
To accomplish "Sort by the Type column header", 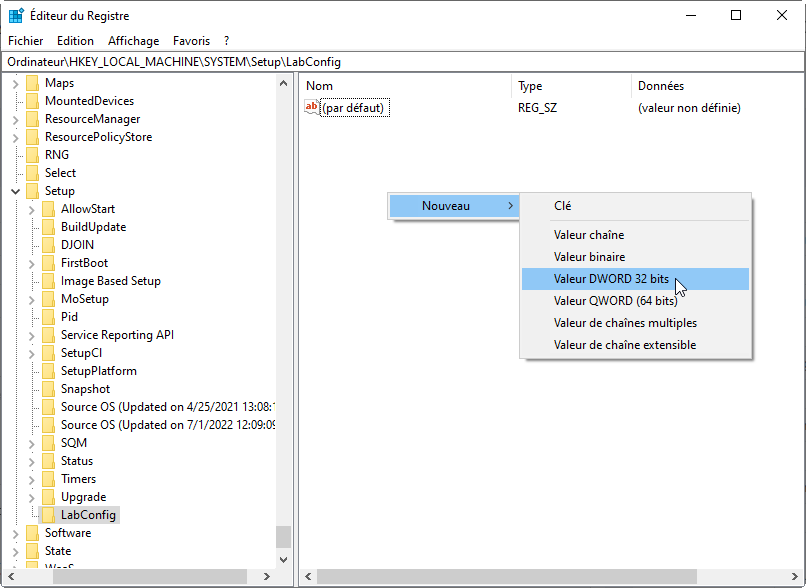I will (530, 86).
